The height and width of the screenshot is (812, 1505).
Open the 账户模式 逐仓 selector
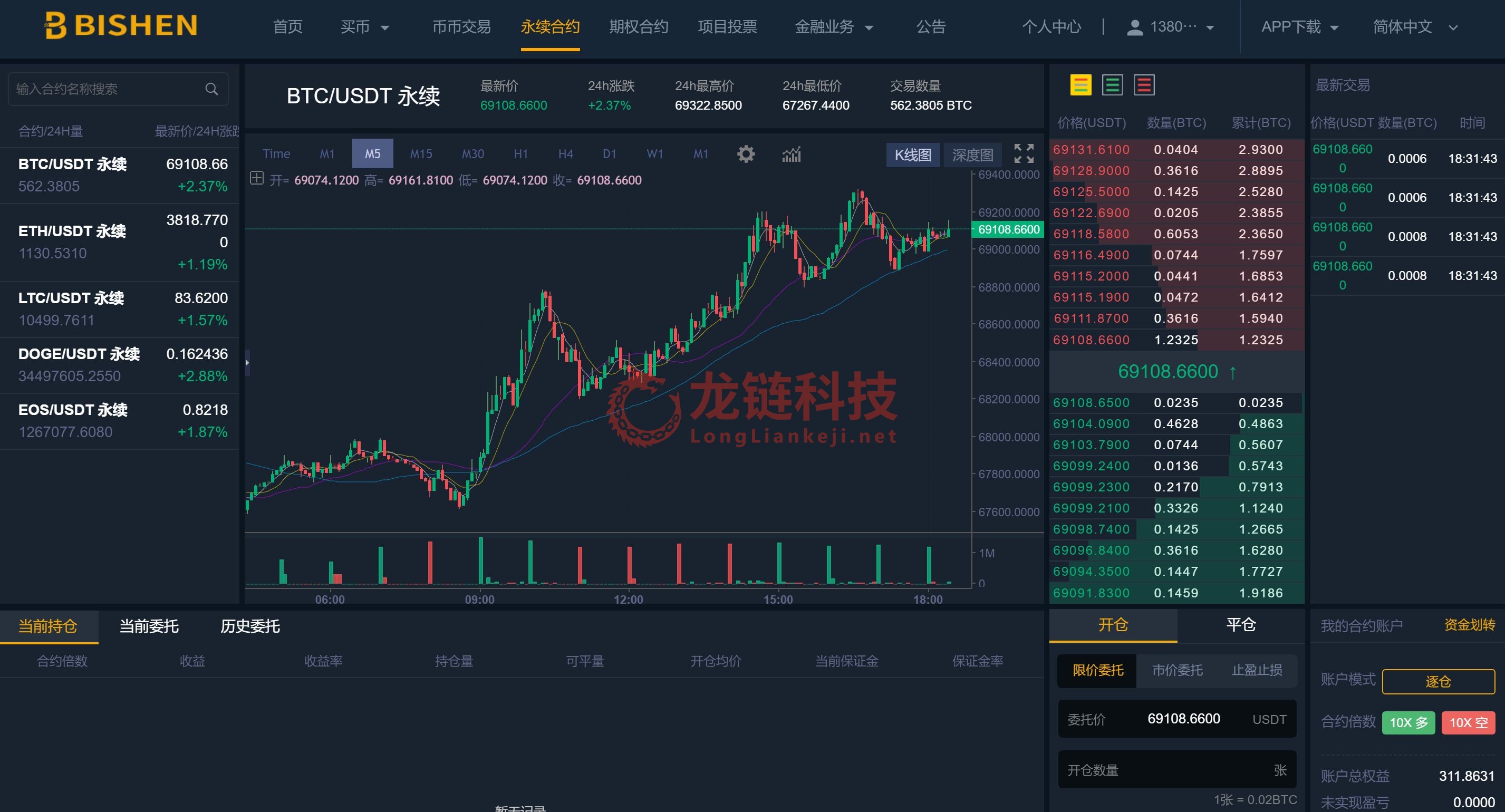click(1439, 681)
